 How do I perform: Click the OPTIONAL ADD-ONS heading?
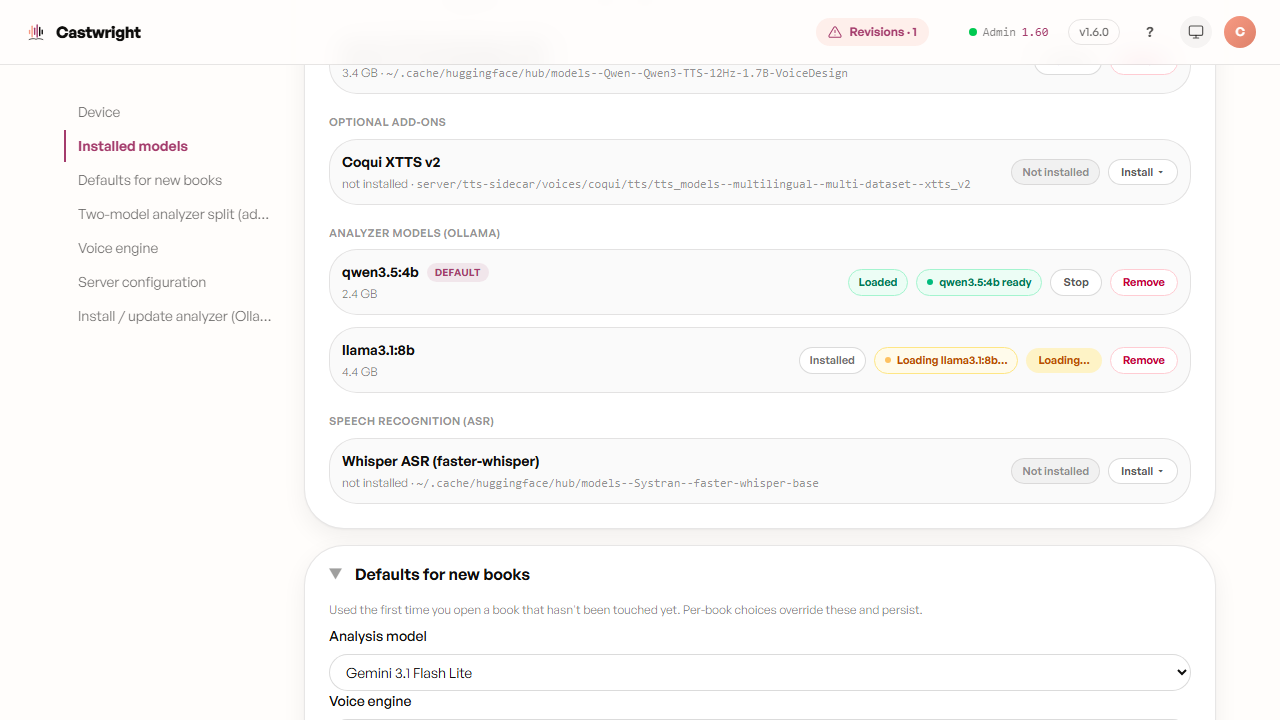tap(387, 122)
